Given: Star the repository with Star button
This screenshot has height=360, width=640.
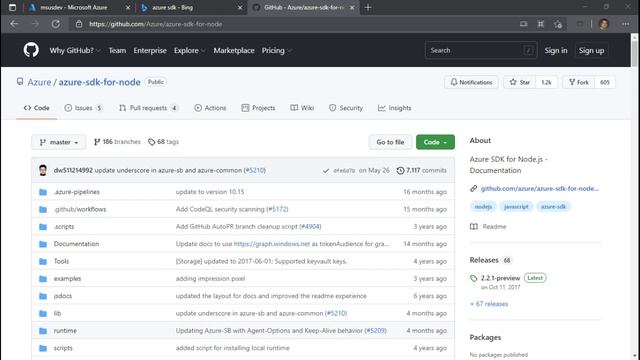Looking at the screenshot, I should click(520, 82).
